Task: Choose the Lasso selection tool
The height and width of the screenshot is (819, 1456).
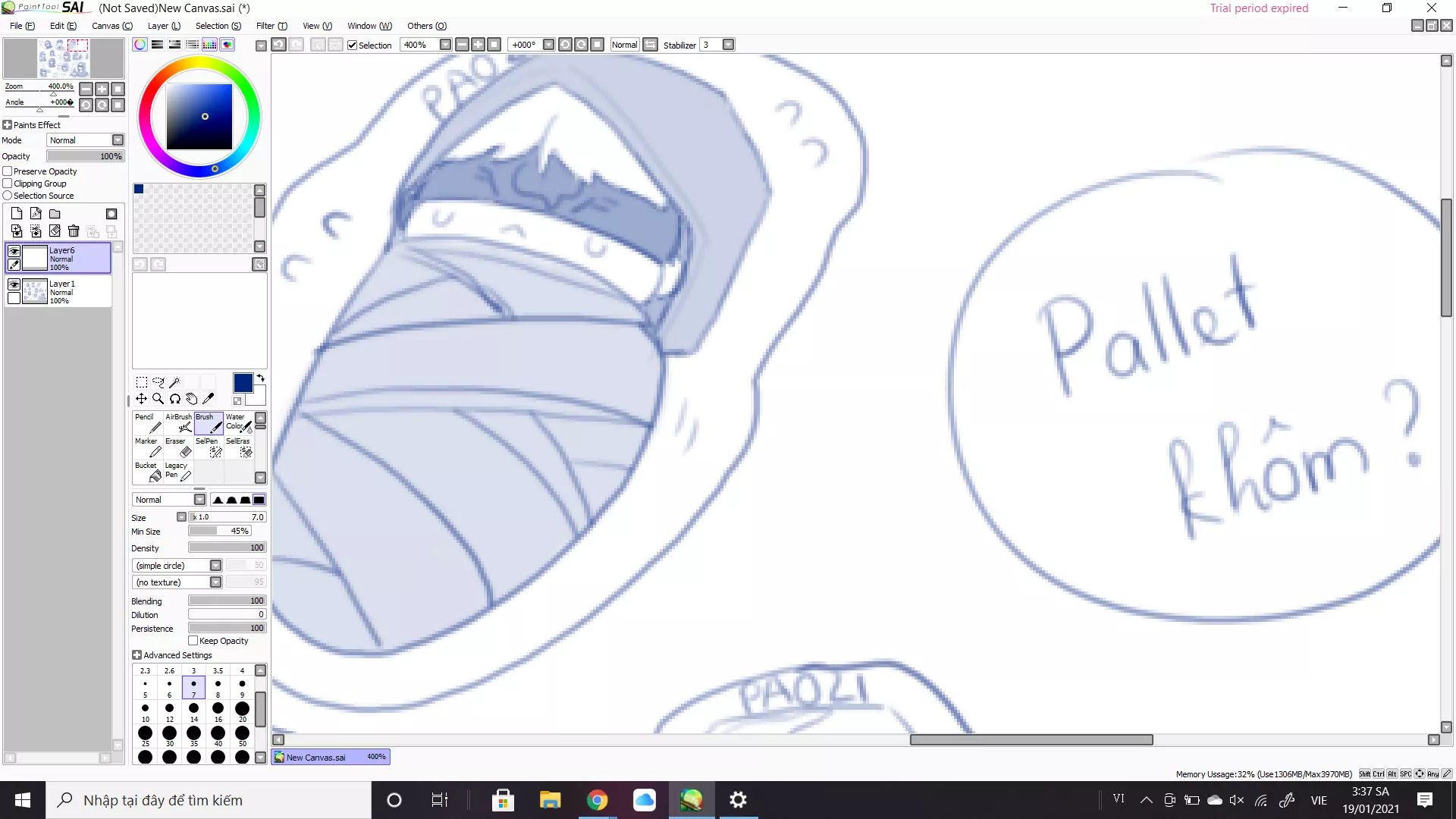Action: [158, 382]
